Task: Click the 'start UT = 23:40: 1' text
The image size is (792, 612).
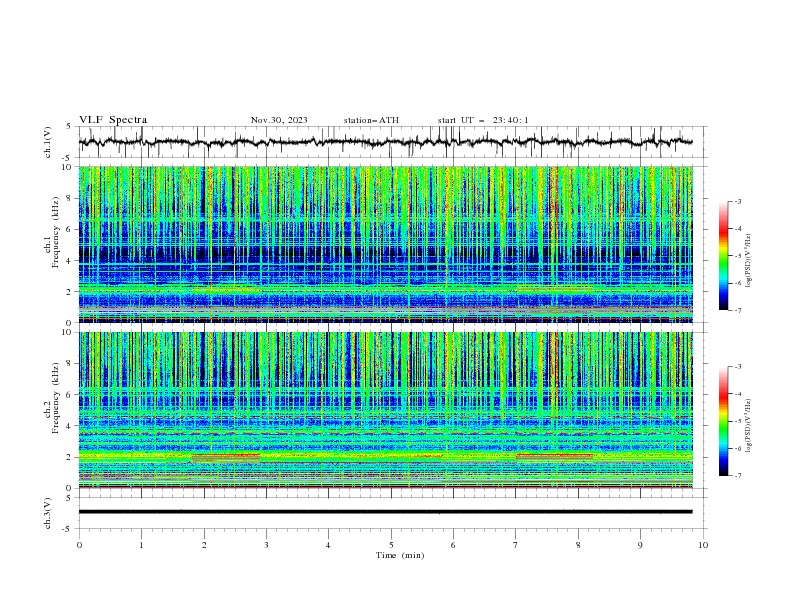Action: point(483,120)
